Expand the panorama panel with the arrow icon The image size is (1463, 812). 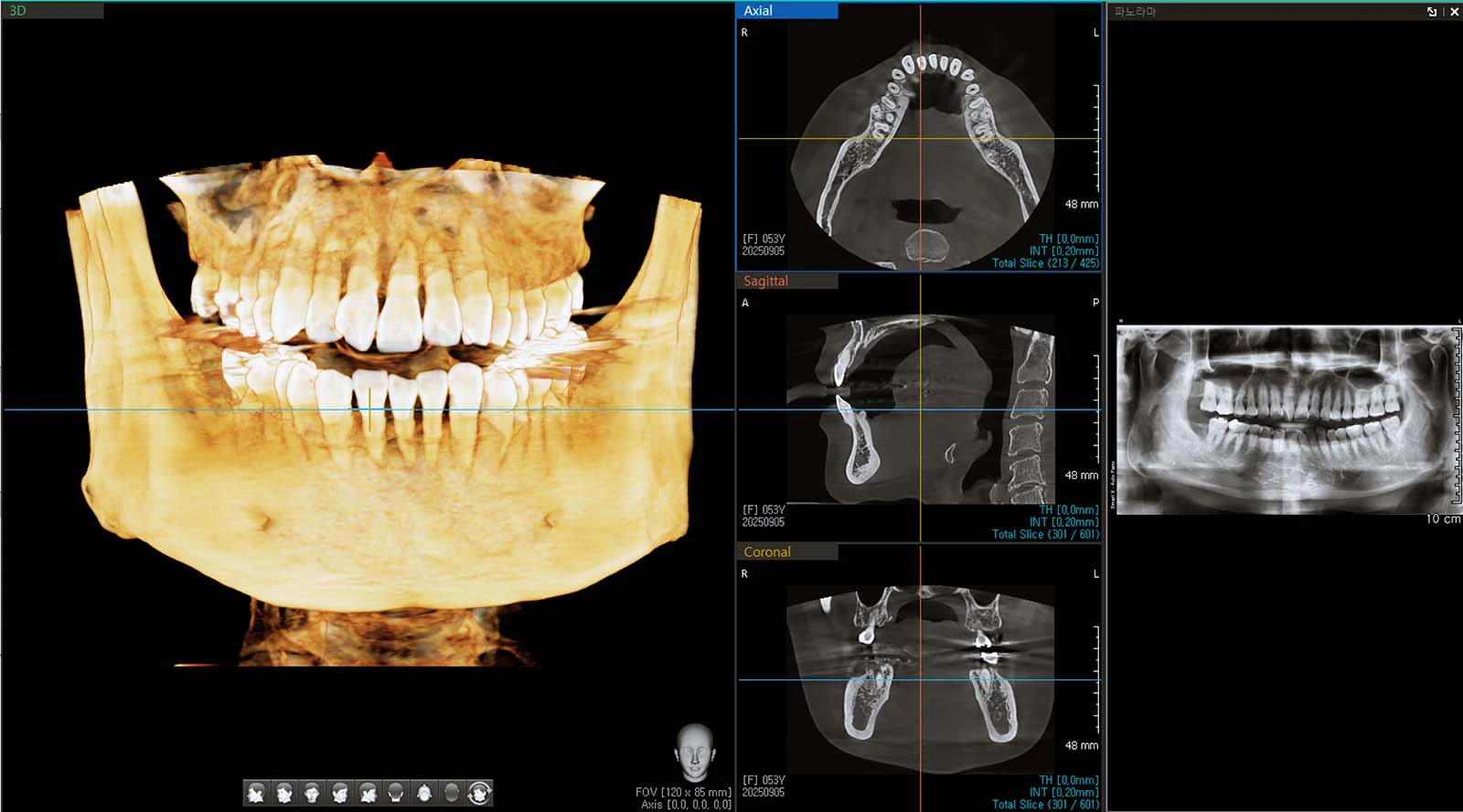[x=1432, y=12]
